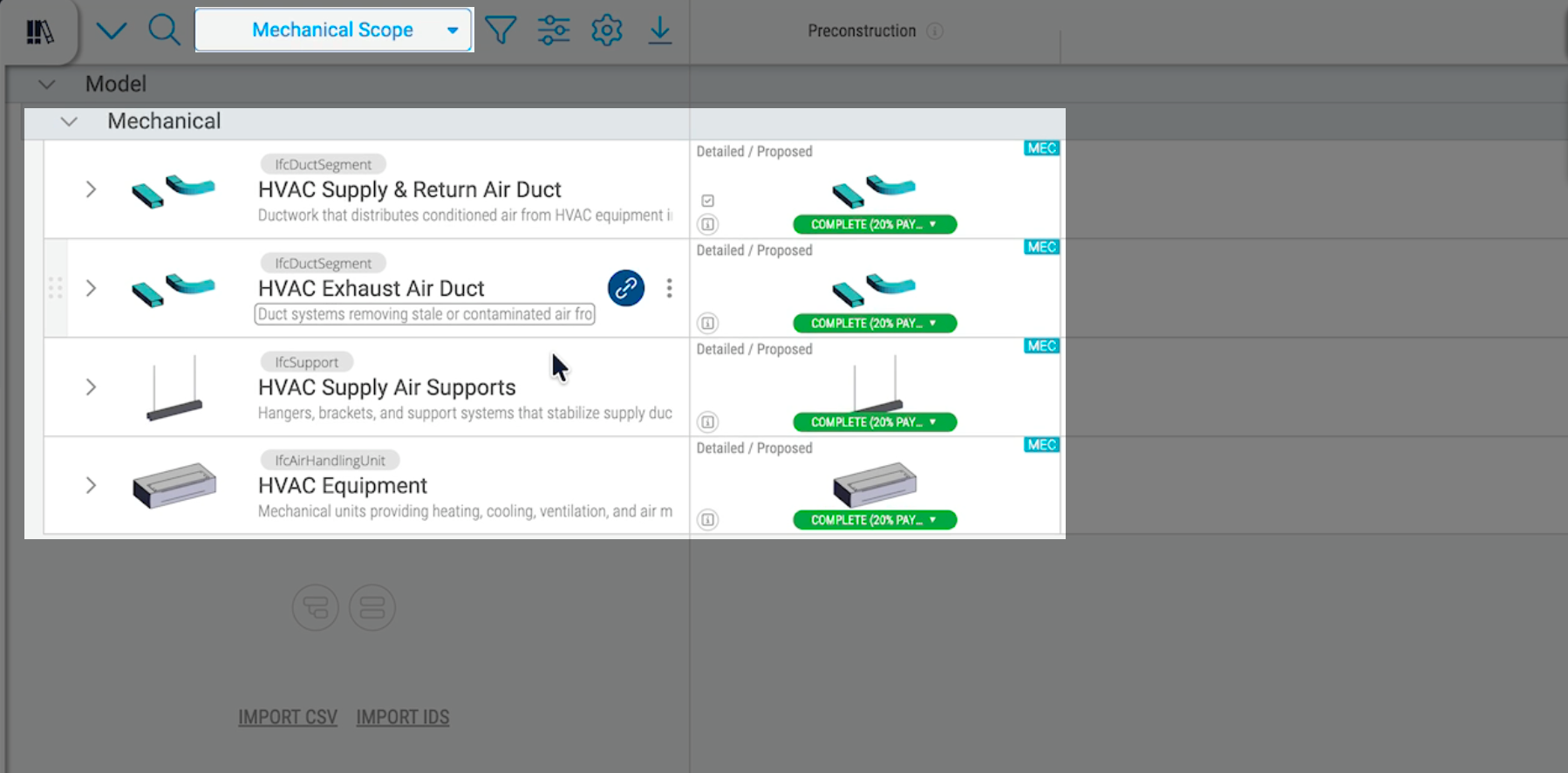Click the collapse-all chevron in toolbar
1568x773 pixels.
tap(112, 31)
